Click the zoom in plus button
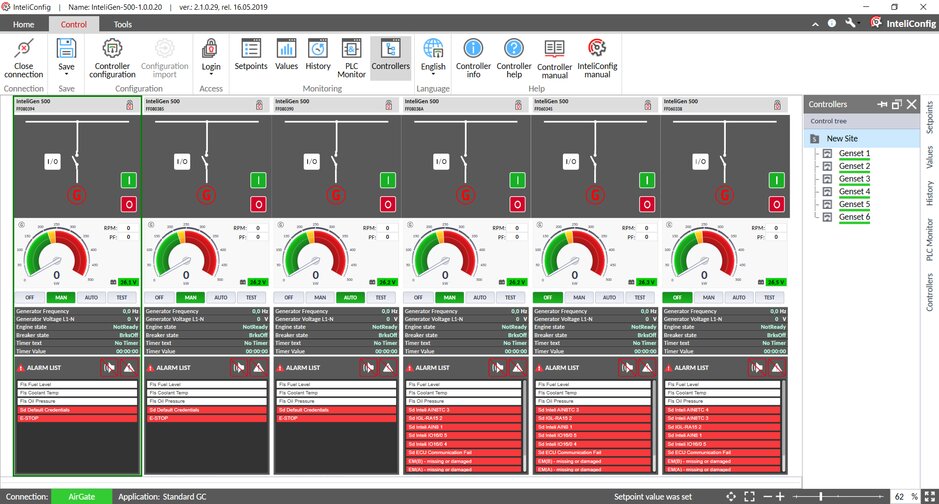 780,496
